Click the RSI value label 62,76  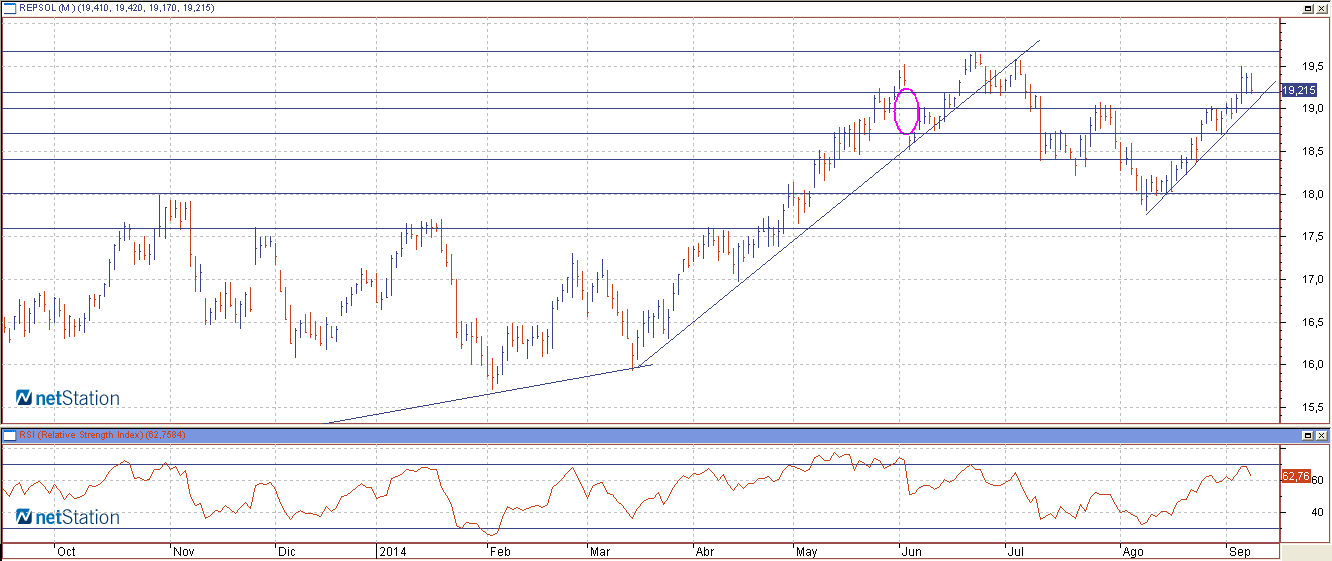pyautogui.click(x=1295, y=476)
